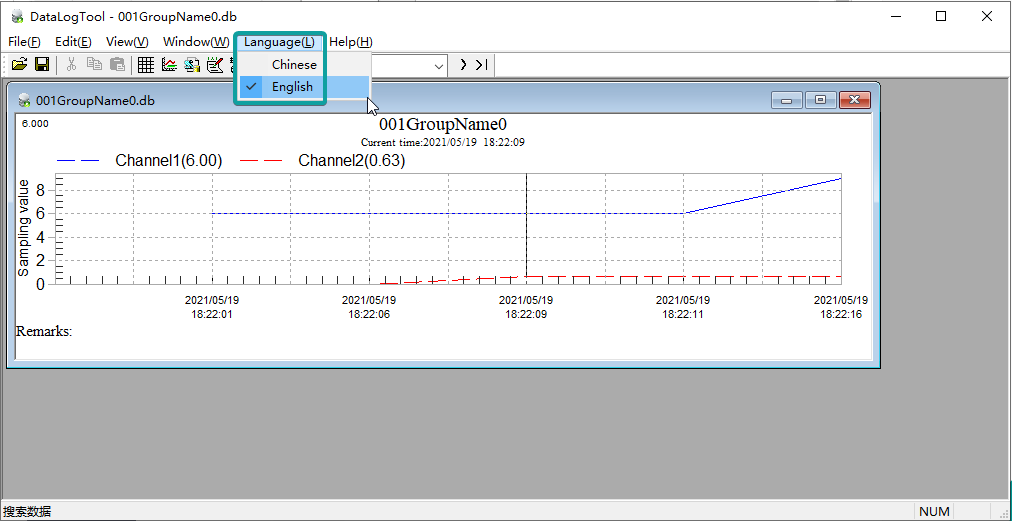Open the Help menu
Screen dimensions: 1012x521
(350, 41)
